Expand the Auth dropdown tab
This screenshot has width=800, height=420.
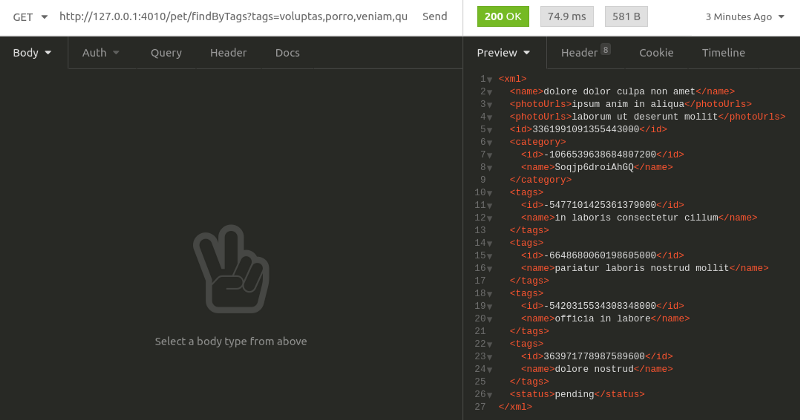(x=100, y=53)
